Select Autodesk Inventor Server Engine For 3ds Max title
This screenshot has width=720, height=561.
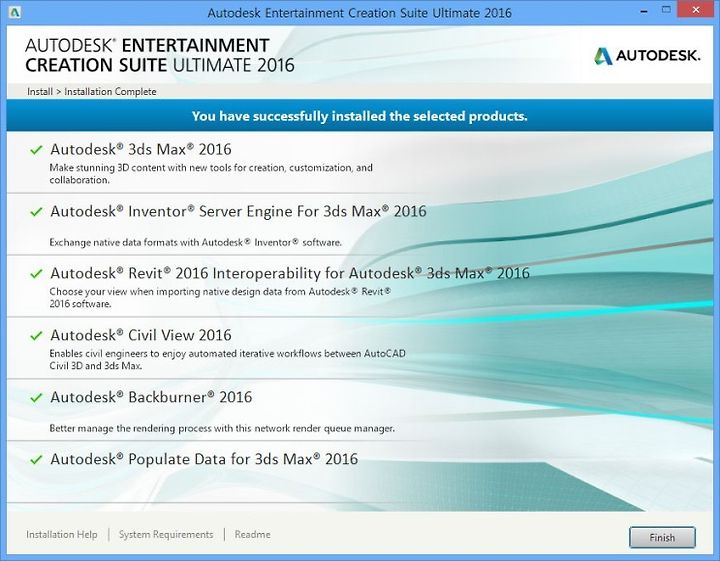coord(238,211)
